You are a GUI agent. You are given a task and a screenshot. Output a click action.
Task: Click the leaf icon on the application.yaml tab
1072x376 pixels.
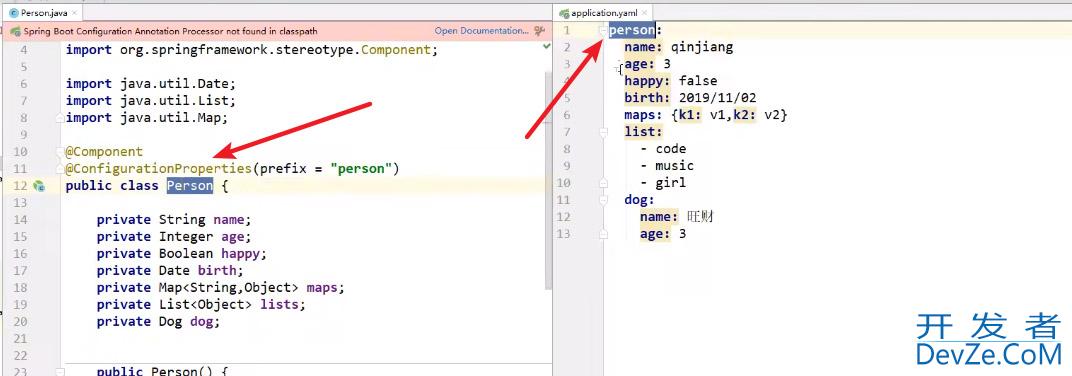[564, 13]
